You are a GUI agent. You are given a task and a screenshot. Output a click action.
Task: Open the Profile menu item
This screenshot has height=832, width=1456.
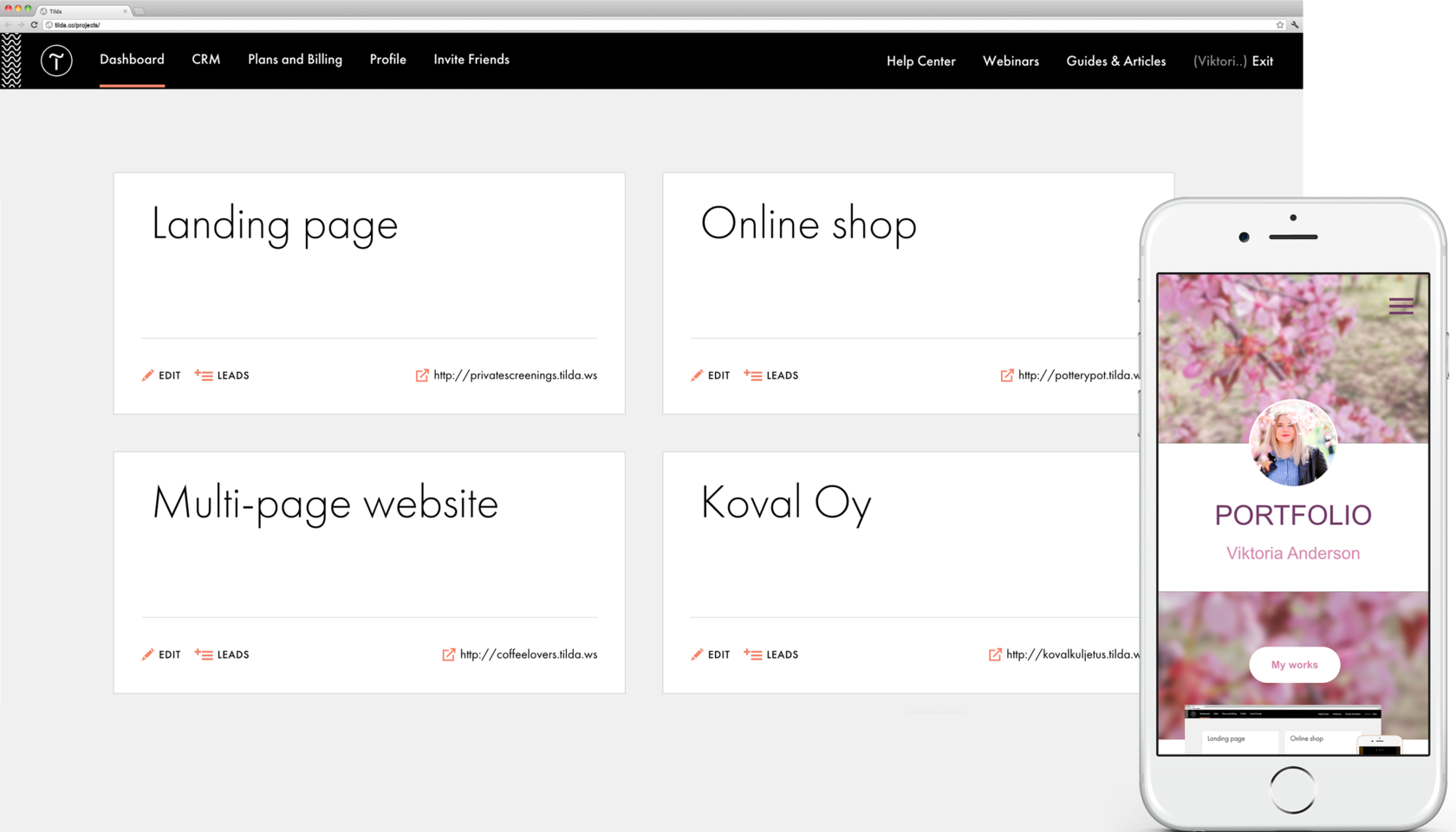[387, 60]
